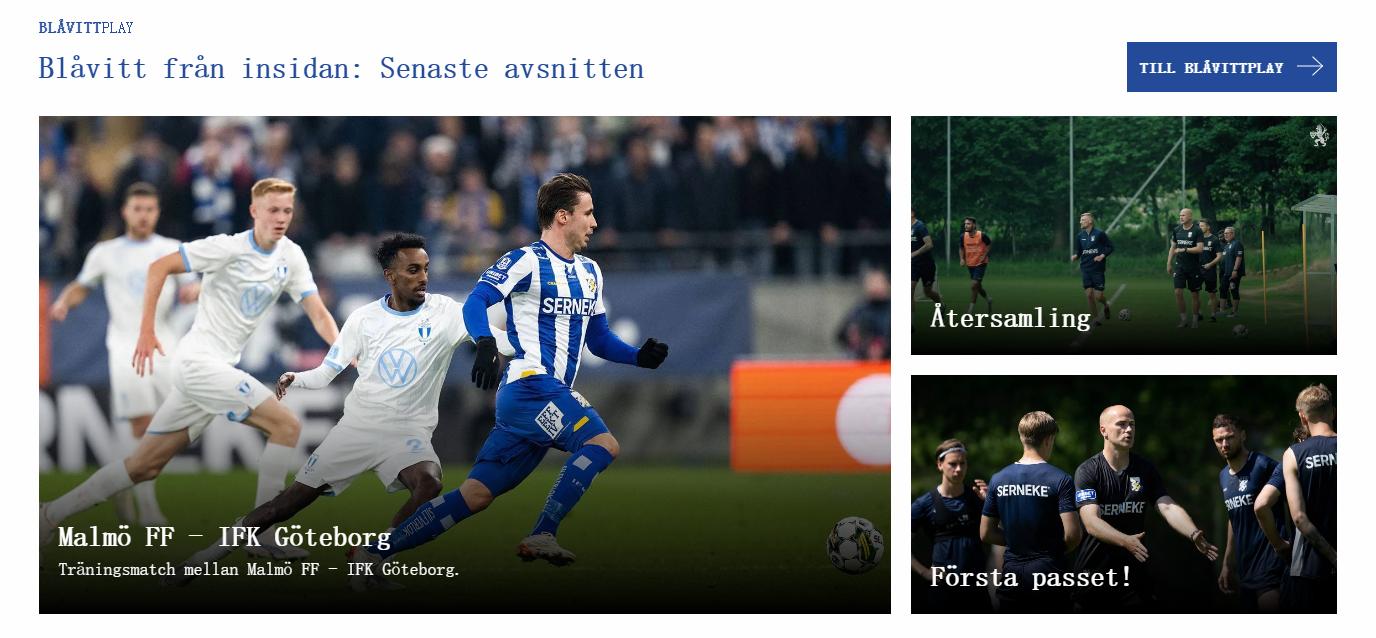This screenshot has height=638, width=1376.
Task: Click the arrow icon in the Blåvittplay button
Action: [1310, 67]
